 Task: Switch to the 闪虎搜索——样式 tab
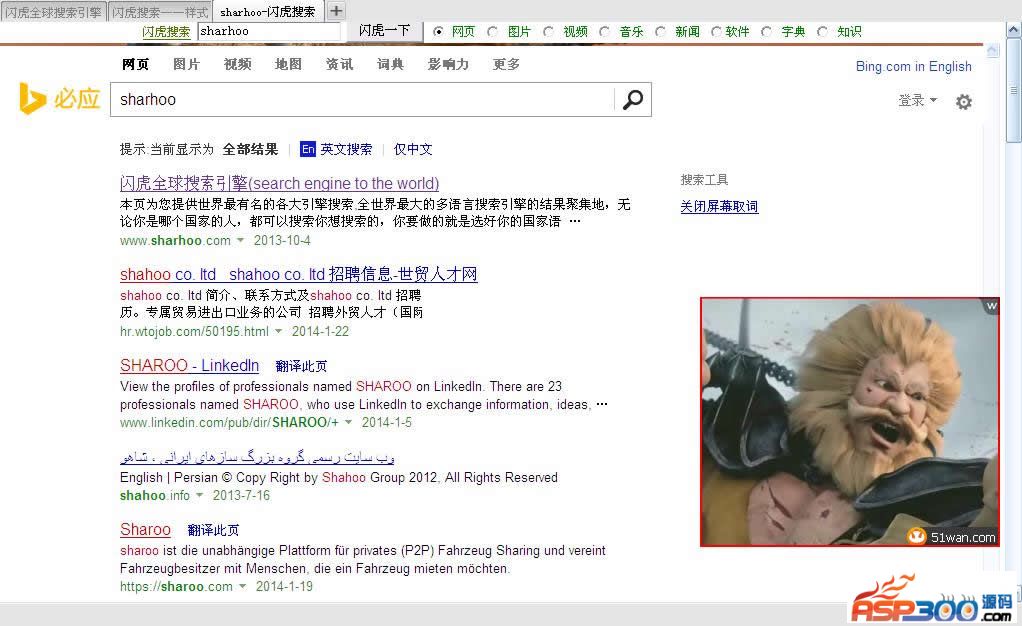(160, 12)
